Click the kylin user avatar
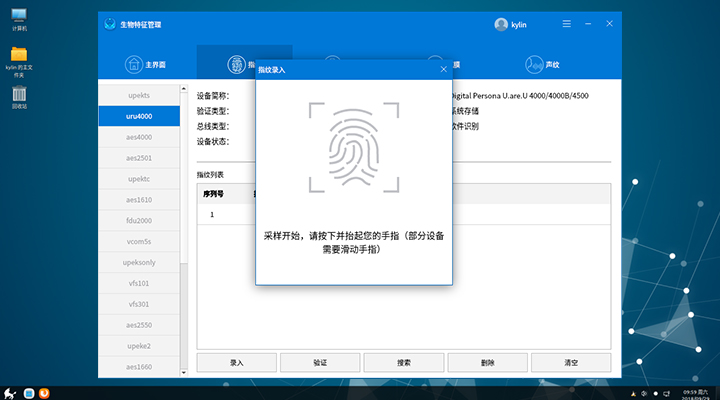The width and height of the screenshot is (720, 400). coord(501,24)
